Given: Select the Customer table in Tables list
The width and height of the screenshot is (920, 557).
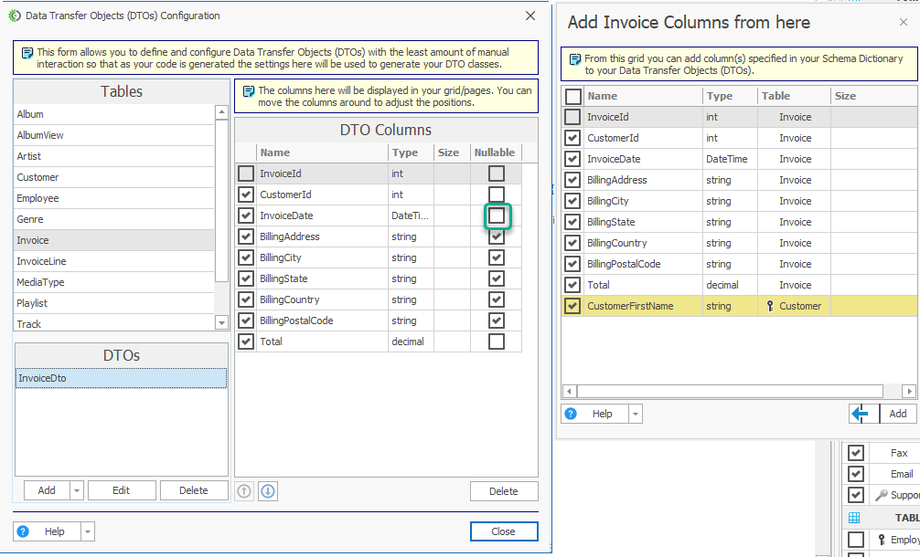Looking at the screenshot, I should pyautogui.click(x=38, y=177).
